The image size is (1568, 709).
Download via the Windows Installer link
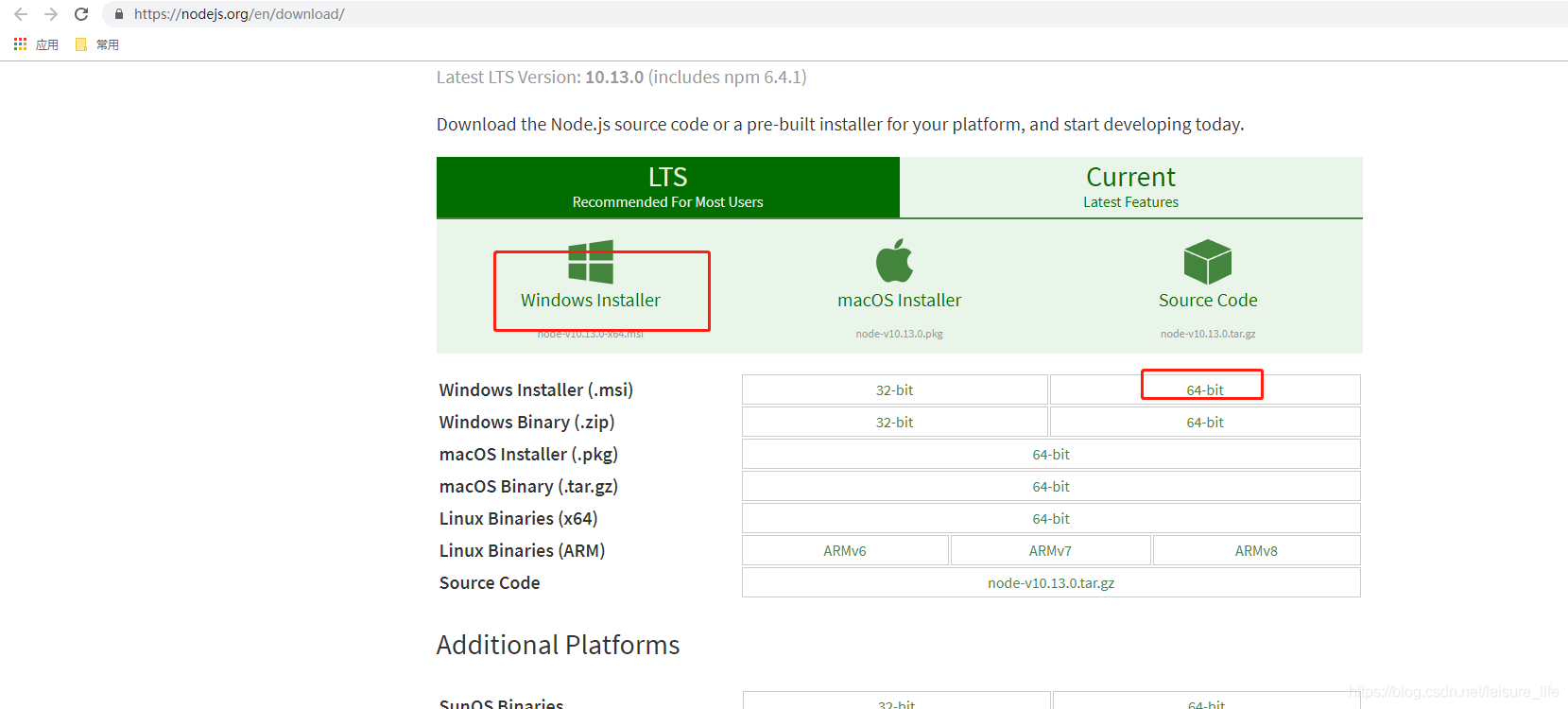click(591, 300)
